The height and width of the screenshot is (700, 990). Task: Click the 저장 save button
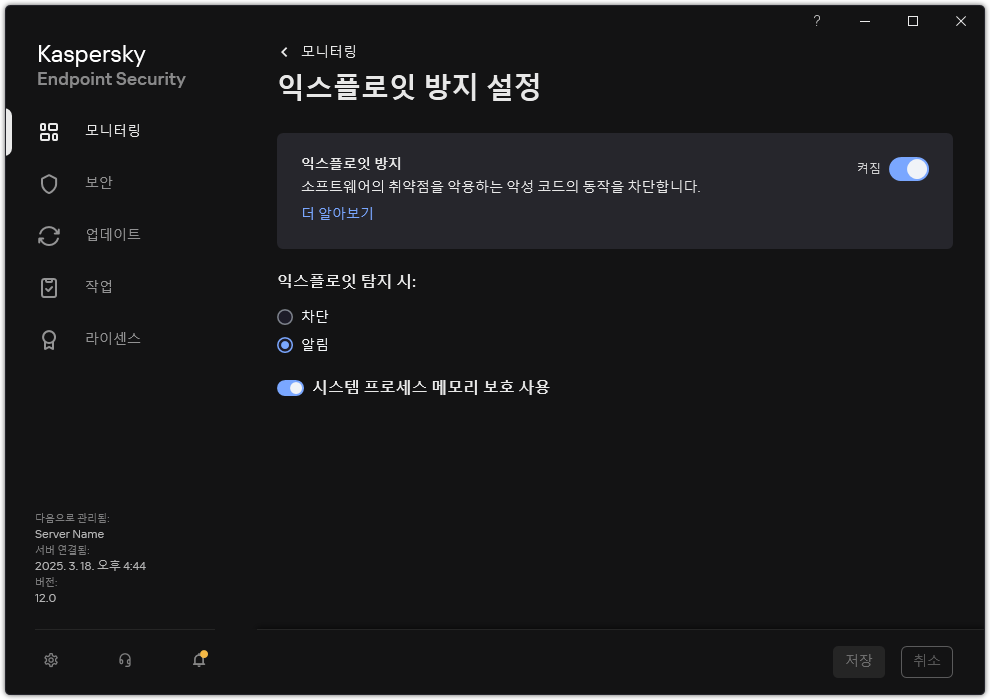[x=858, y=661]
